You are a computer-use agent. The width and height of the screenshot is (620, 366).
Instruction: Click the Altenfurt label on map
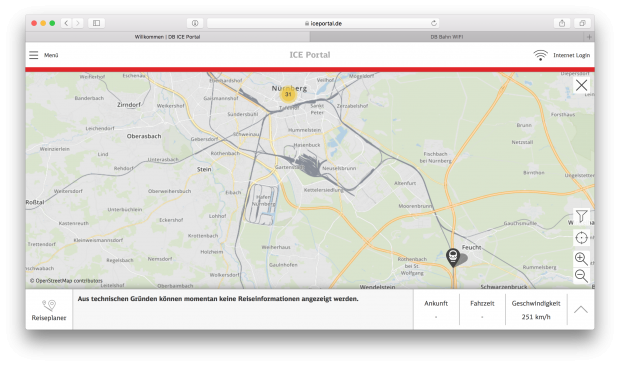405,183
